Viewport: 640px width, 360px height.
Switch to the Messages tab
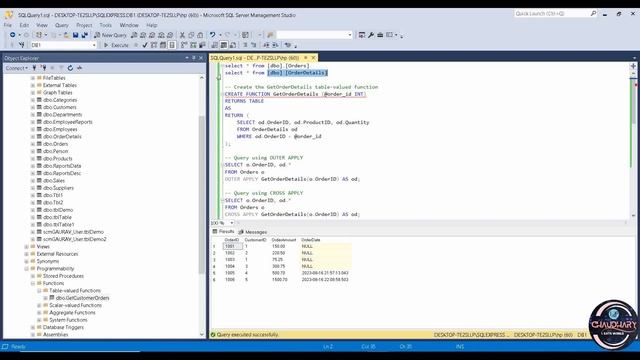click(x=253, y=232)
